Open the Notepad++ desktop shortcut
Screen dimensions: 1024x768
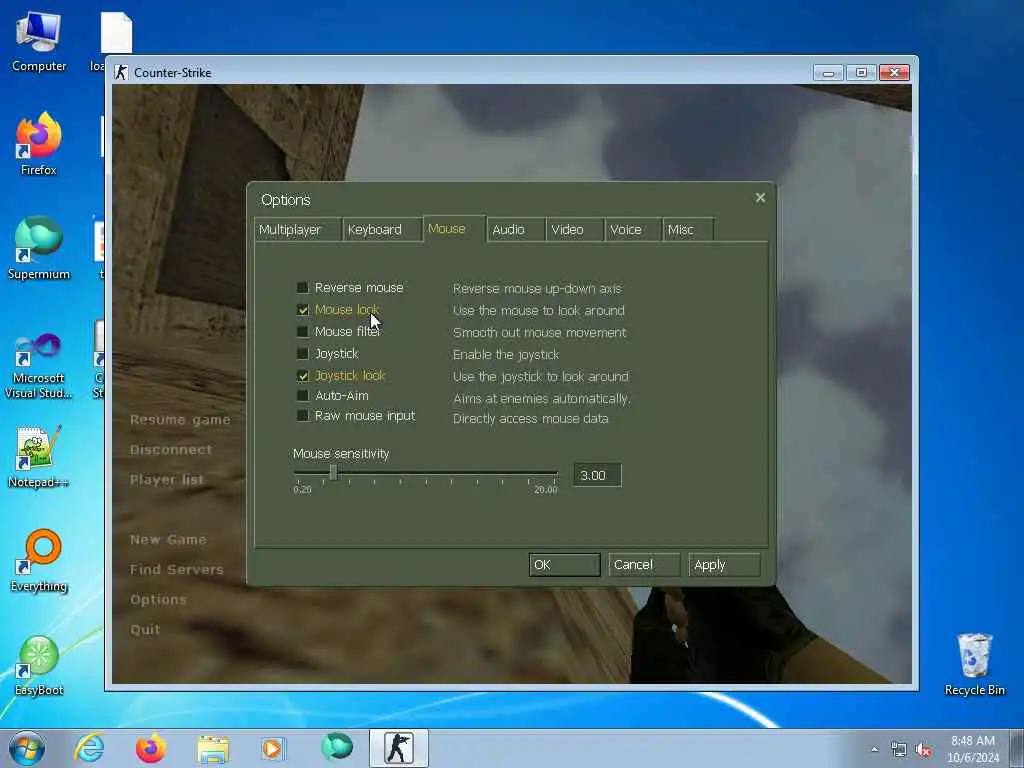39,456
